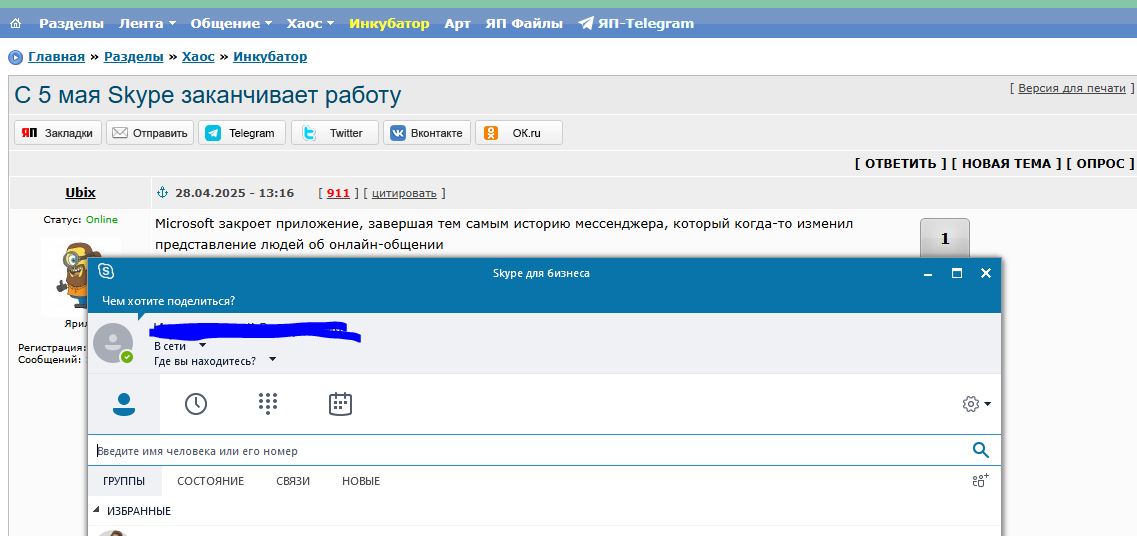Viewport: 1137px width, 536px height.
Task: Click the home icon in the forum navbar
Action: [x=15, y=23]
